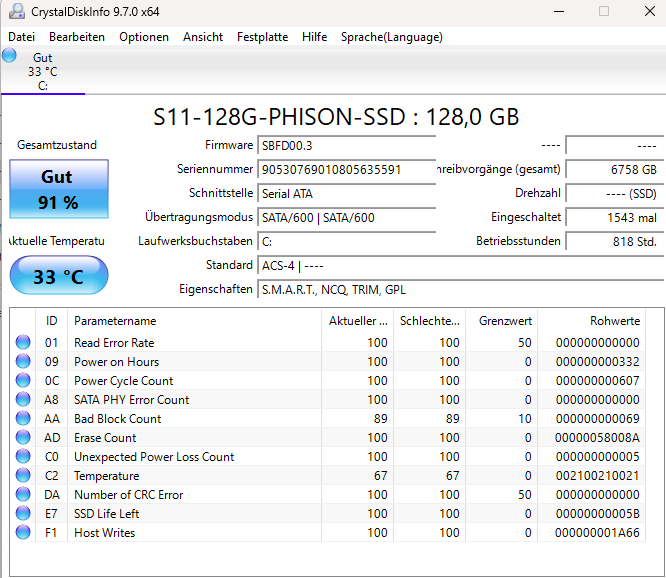Click status orb of Read Error Rate row

(23, 342)
